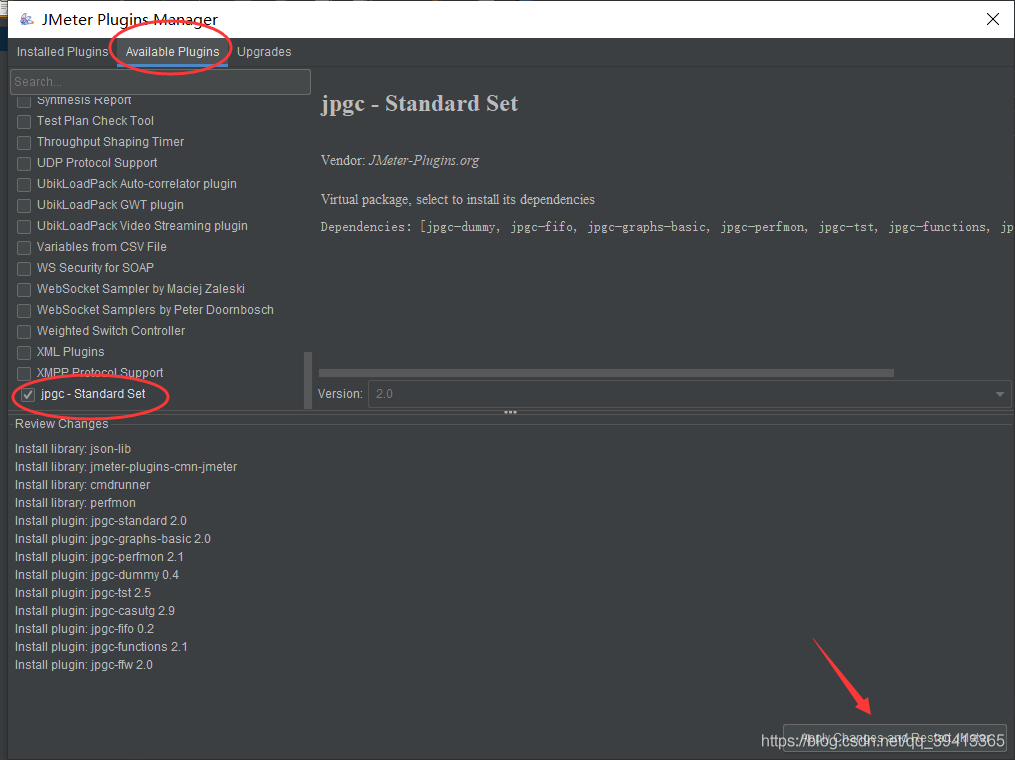1015x760 pixels.
Task: Click 'Install plugin: jpgc-fifo 0.2' line
Action: [x=84, y=629]
